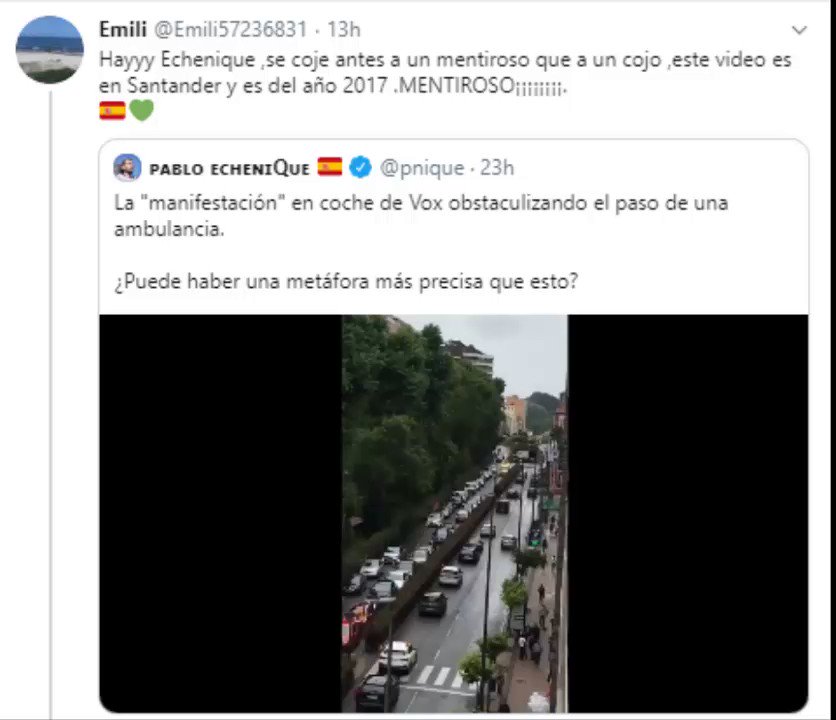836x720 pixels.
Task: Click the 23h quoted tweet timestamp
Action: point(497,168)
